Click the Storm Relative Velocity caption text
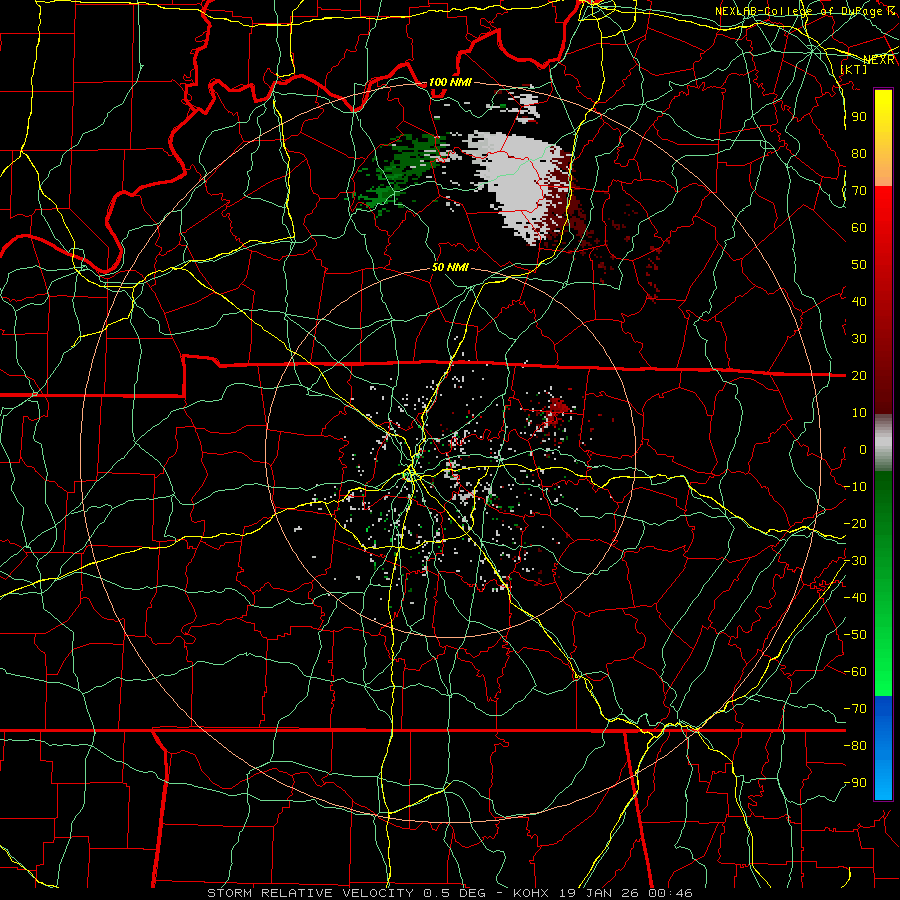Image resolution: width=900 pixels, height=900 pixels. point(450,893)
